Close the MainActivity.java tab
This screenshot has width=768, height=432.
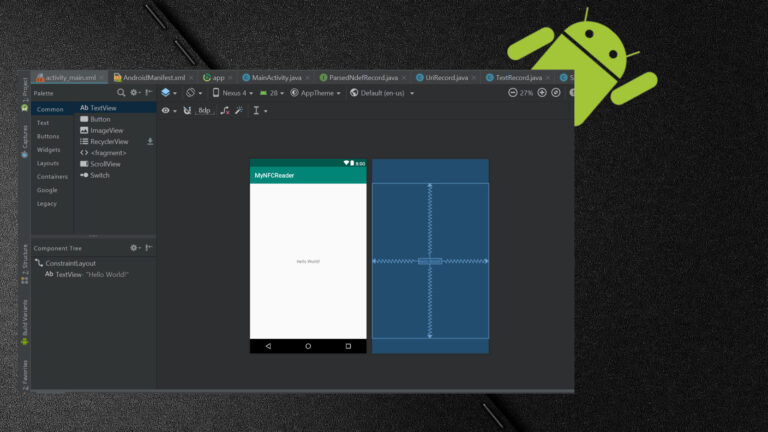308,78
